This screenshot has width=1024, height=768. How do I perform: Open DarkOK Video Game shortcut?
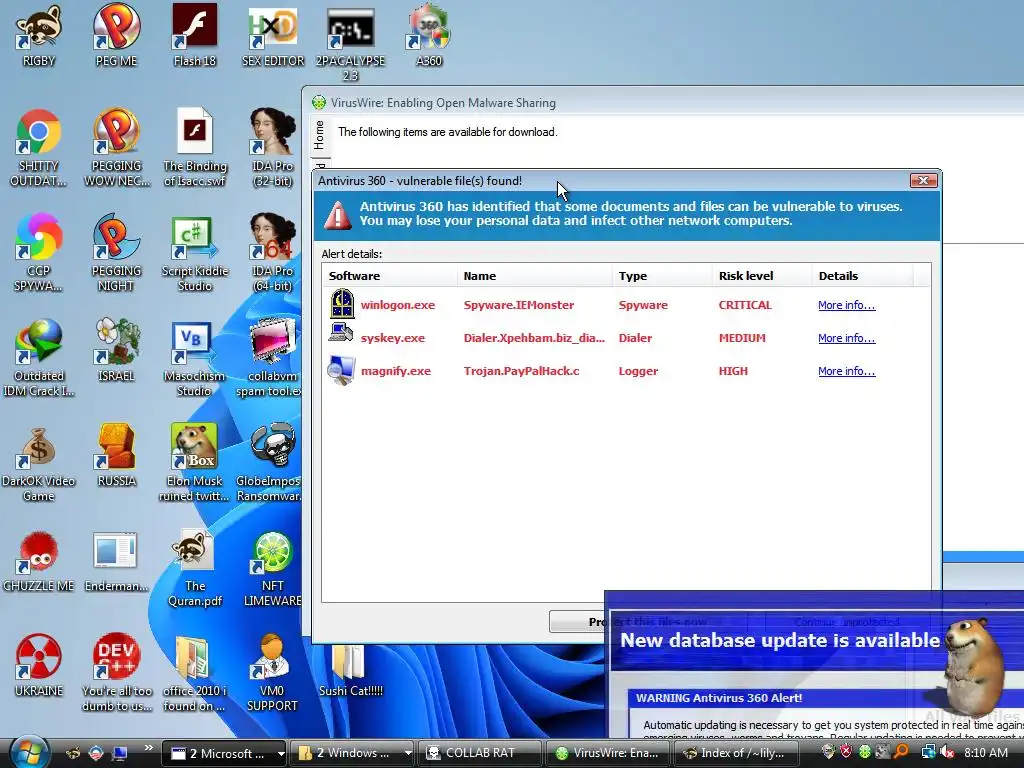(39, 462)
